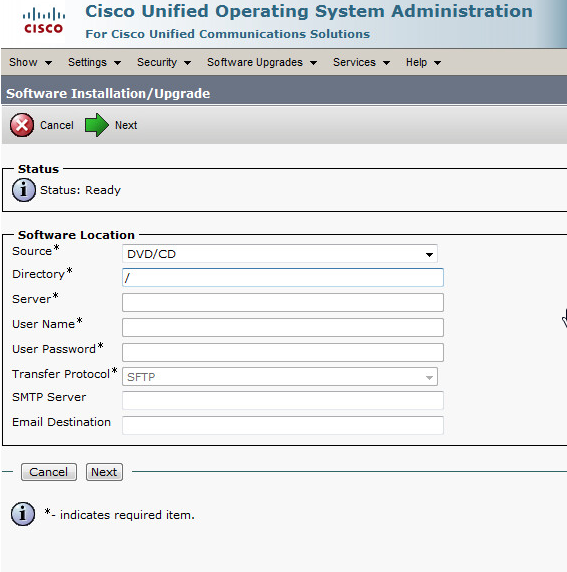The image size is (567, 572).
Task: Open the Show menu
Action: (x=30, y=62)
